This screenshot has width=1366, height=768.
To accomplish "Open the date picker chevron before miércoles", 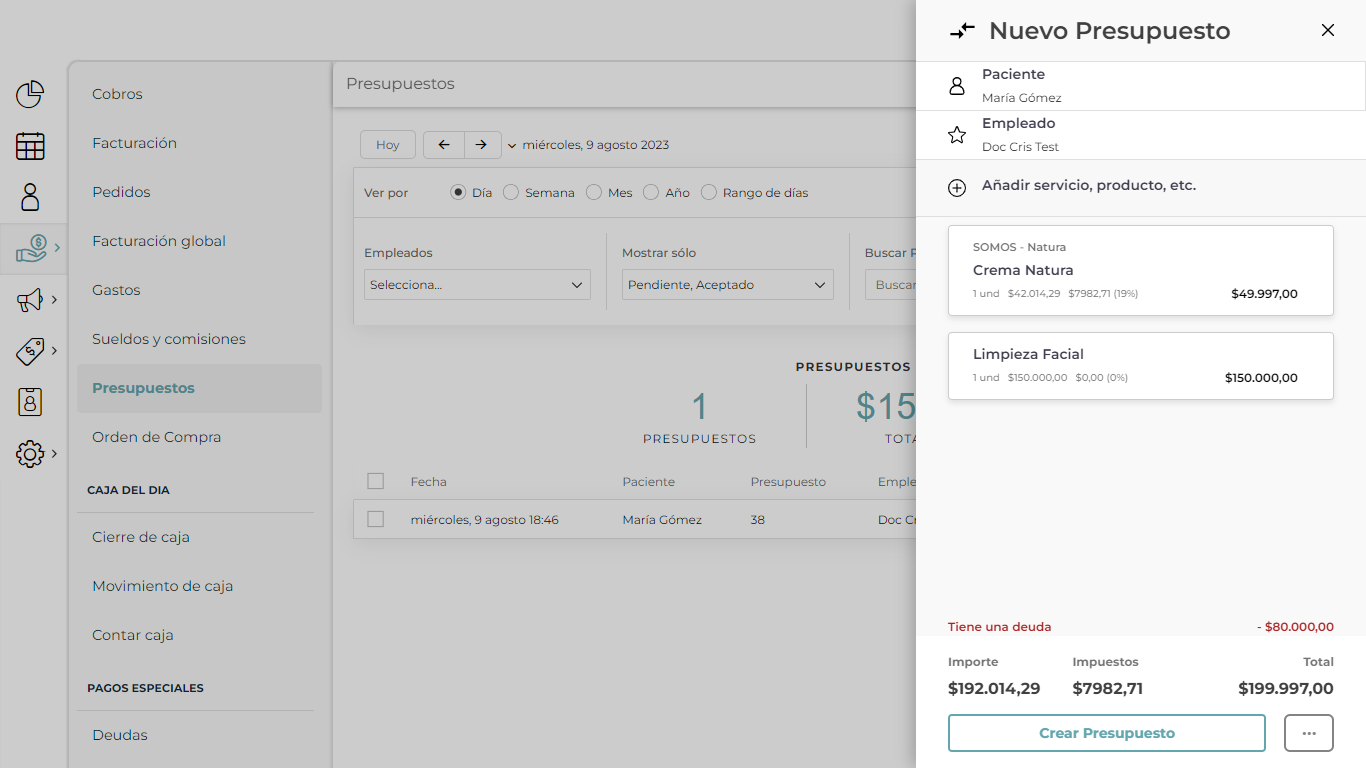I will point(512,146).
